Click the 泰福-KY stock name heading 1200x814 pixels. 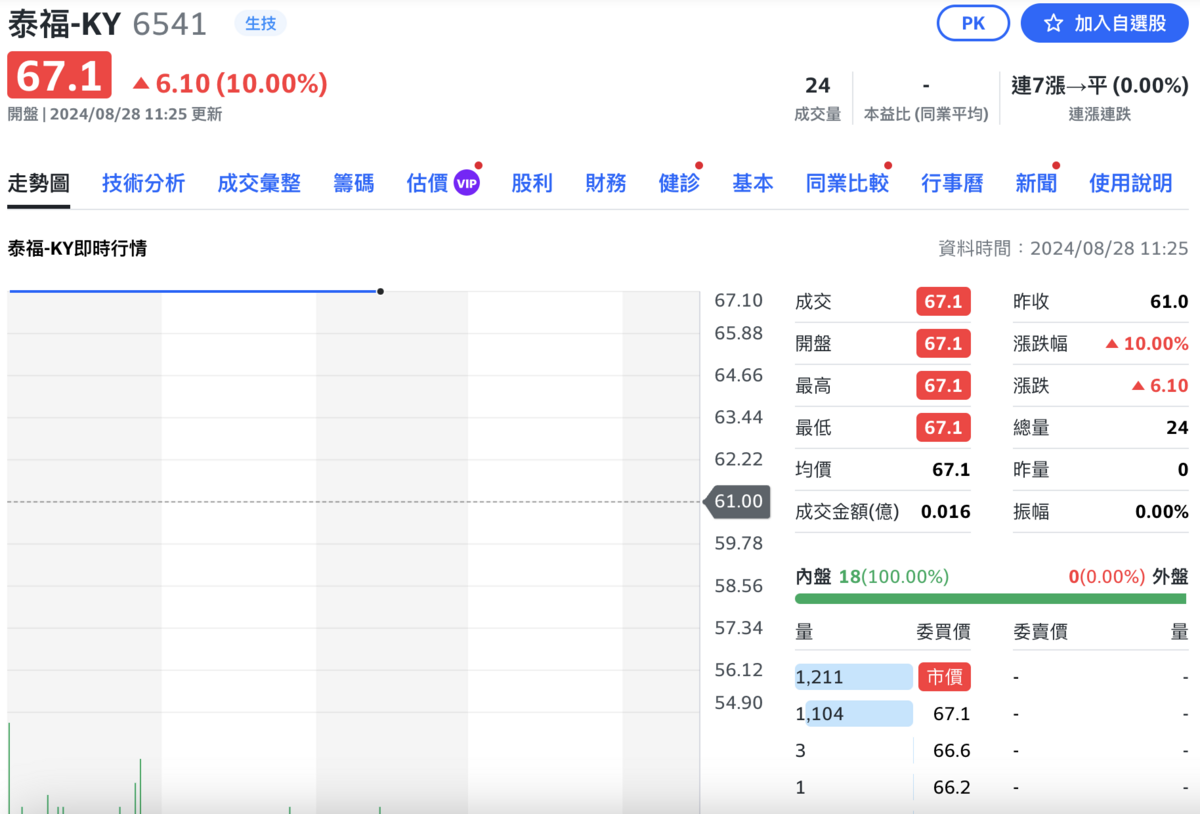[64, 24]
